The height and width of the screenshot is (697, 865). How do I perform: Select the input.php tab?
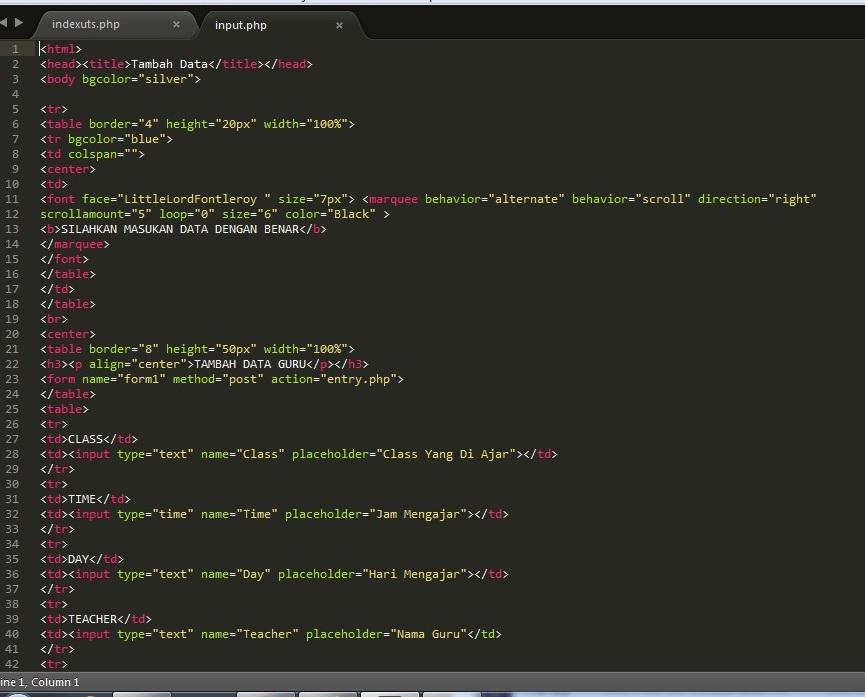click(x=241, y=25)
